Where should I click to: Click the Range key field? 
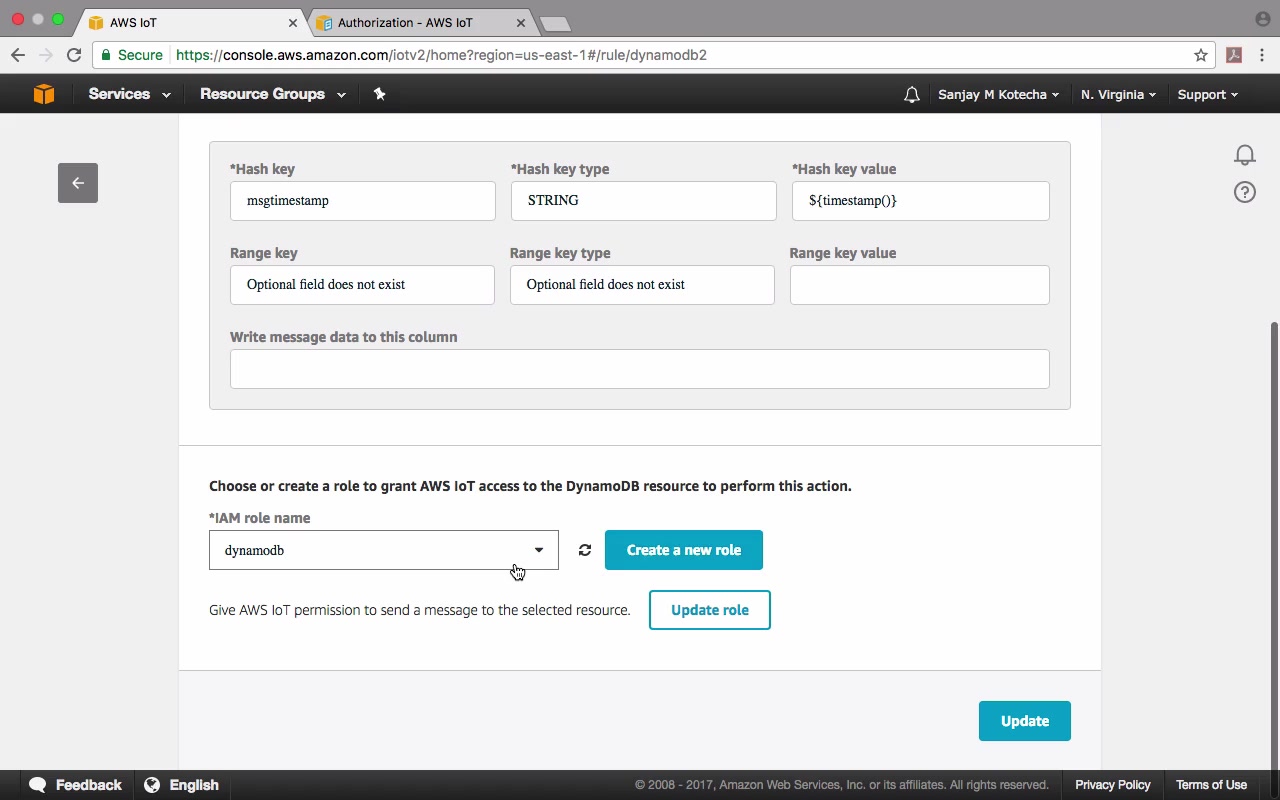click(x=362, y=285)
